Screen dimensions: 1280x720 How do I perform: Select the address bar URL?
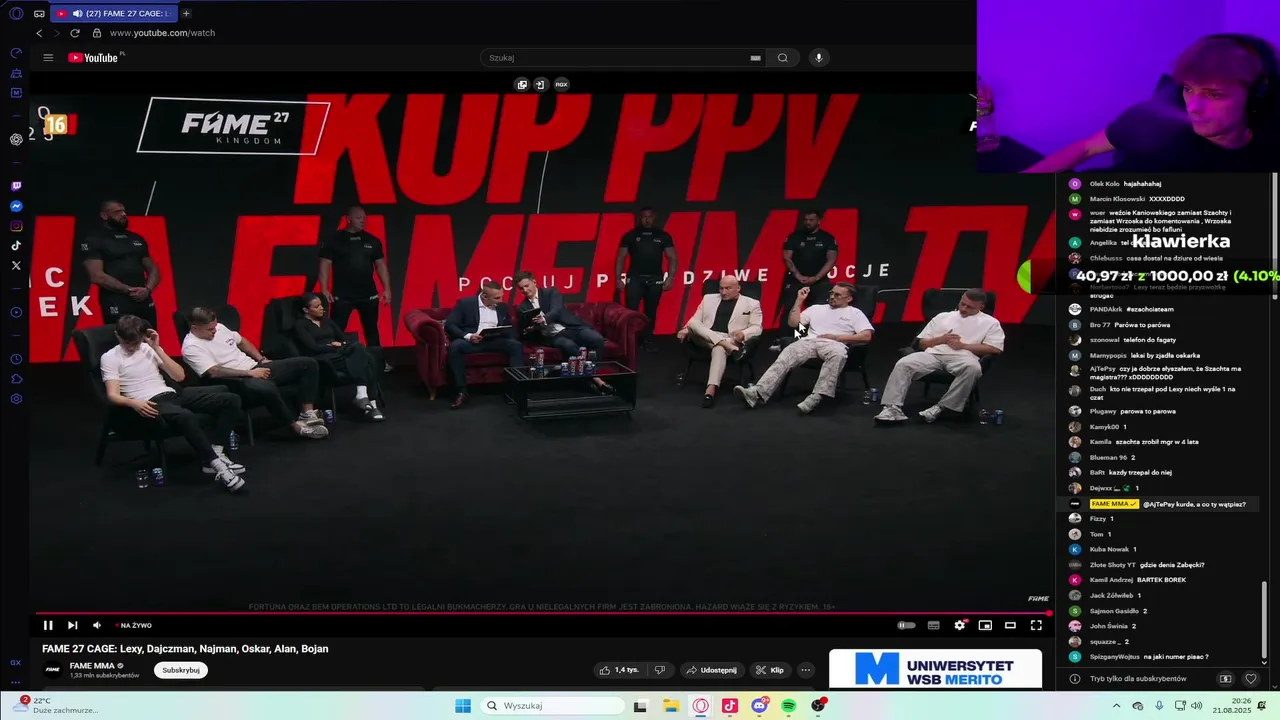click(x=162, y=33)
